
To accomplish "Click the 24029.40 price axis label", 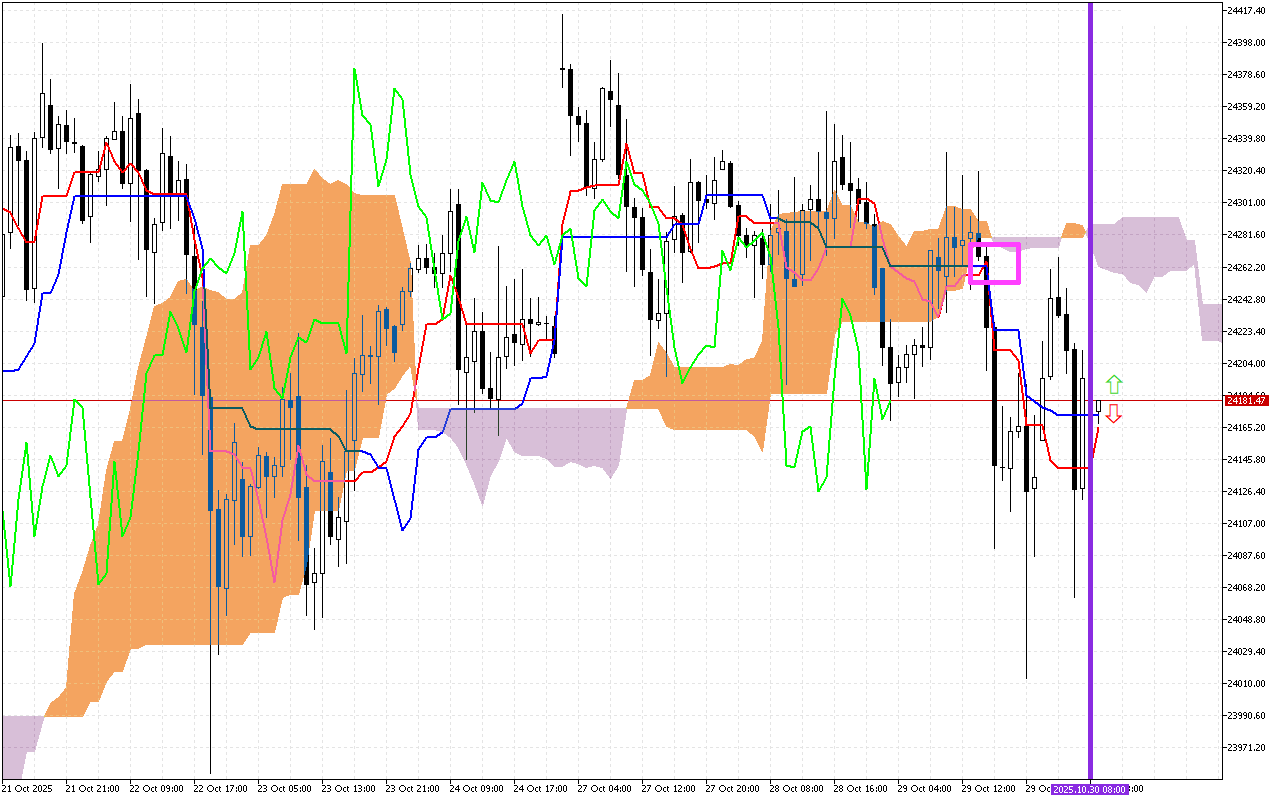I will tap(1246, 652).
